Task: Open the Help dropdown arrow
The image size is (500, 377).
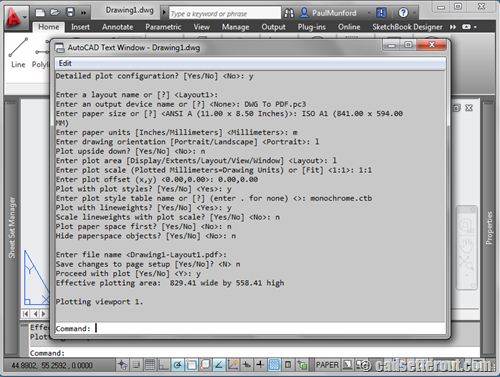Action: pos(414,13)
